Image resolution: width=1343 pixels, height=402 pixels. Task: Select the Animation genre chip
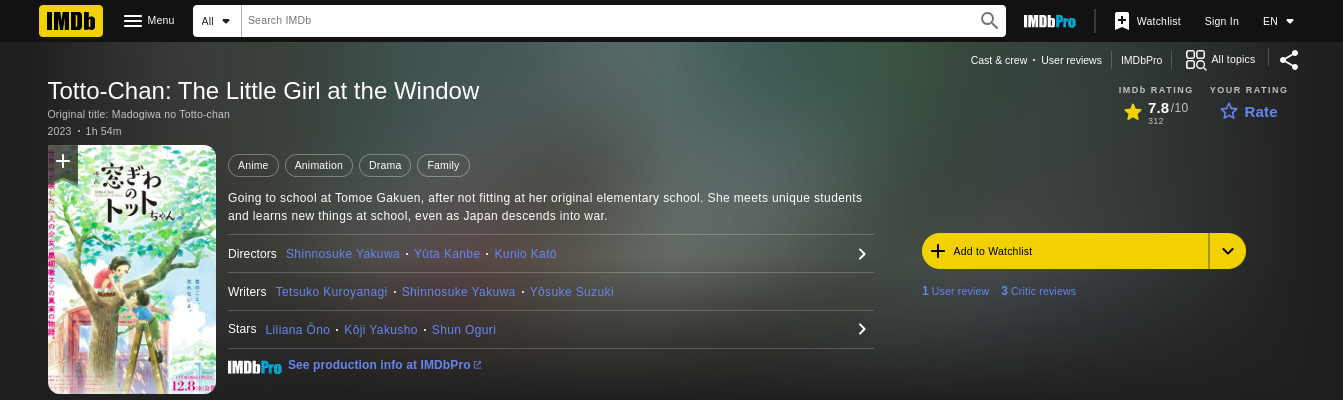319,165
